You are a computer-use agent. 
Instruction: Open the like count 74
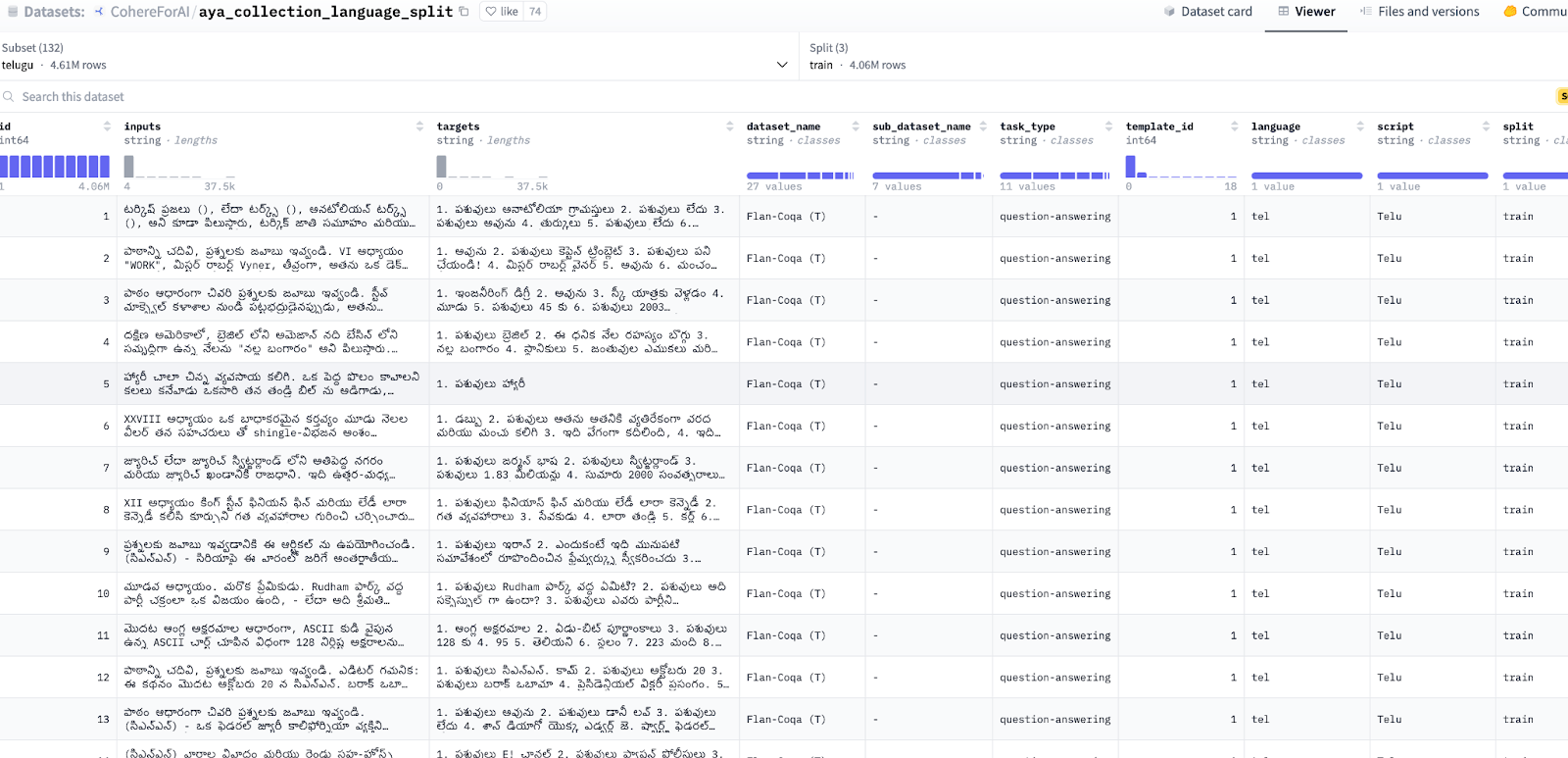pyautogui.click(x=534, y=12)
